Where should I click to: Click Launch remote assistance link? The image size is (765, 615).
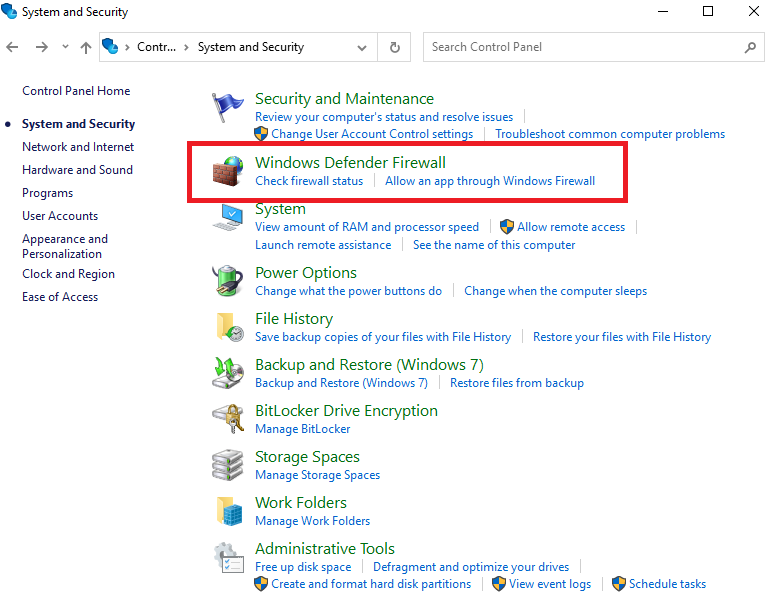coord(323,245)
